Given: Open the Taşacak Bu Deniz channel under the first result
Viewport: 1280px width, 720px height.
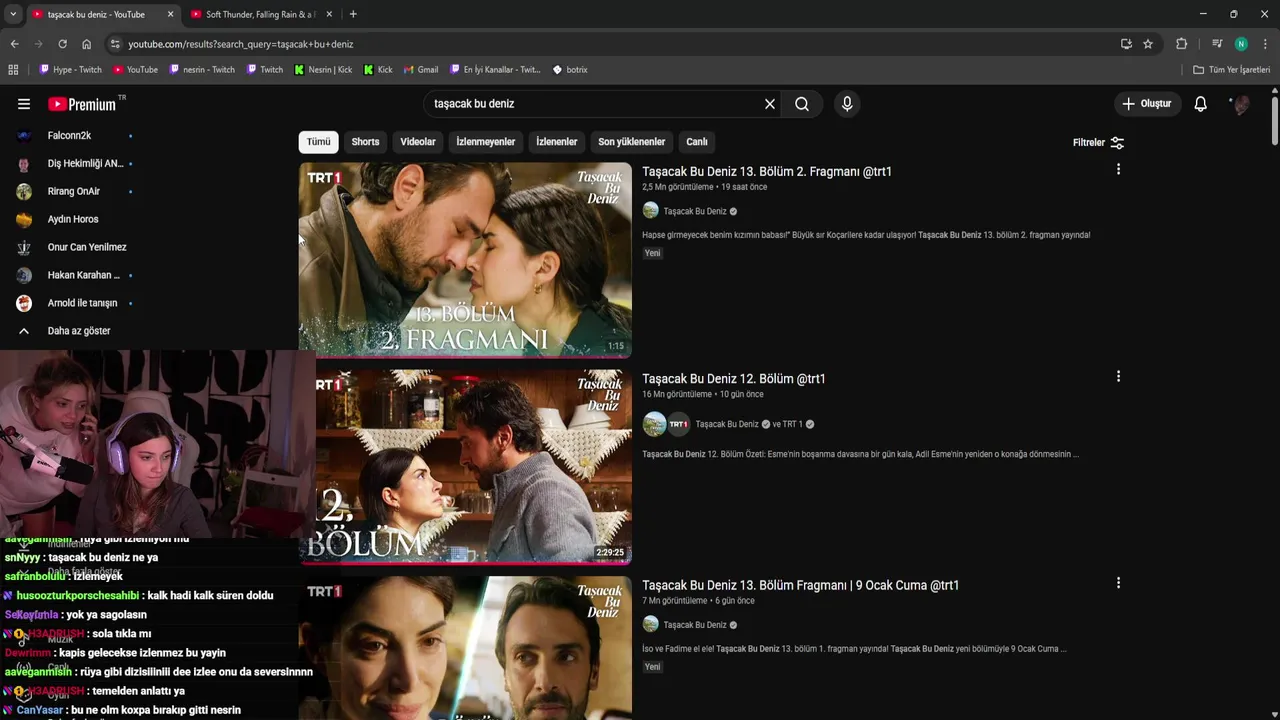Looking at the screenshot, I should (x=695, y=211).
